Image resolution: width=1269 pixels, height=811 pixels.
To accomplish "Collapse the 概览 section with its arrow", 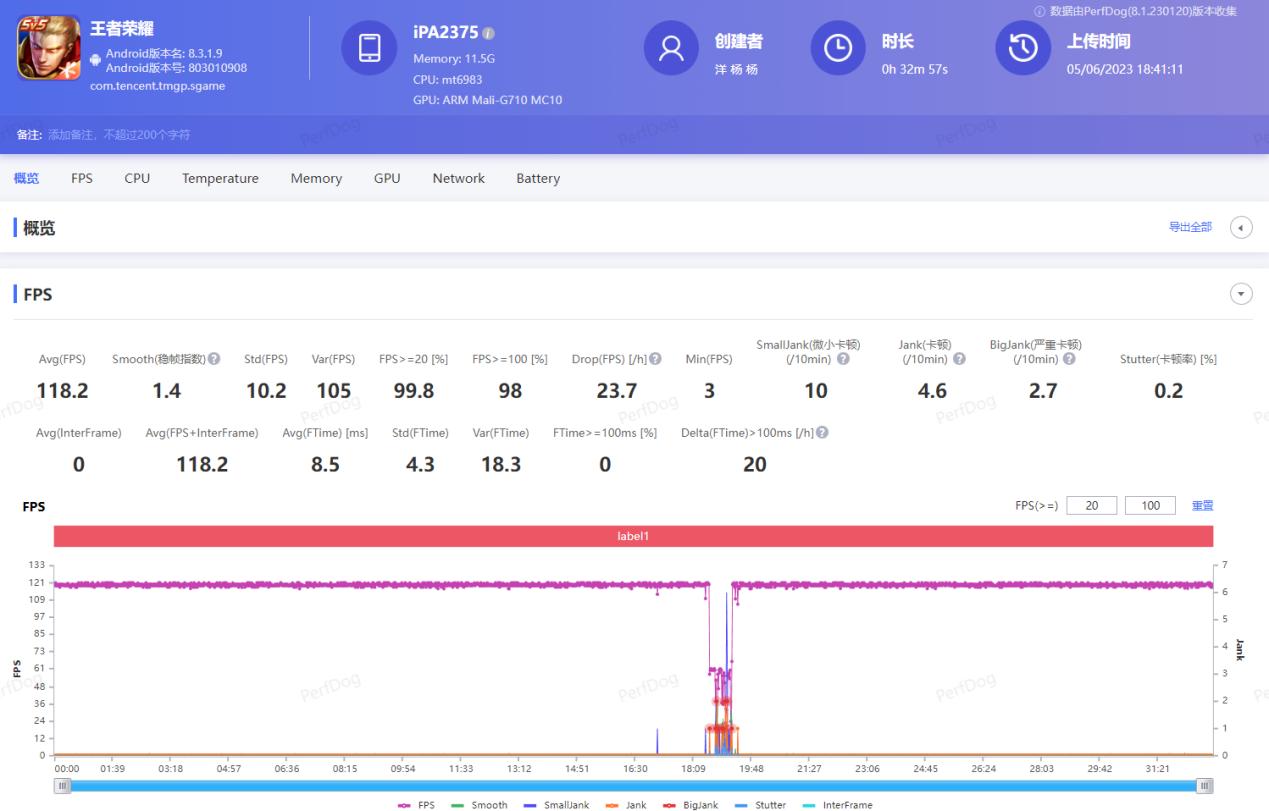I will pos(1240,227).
